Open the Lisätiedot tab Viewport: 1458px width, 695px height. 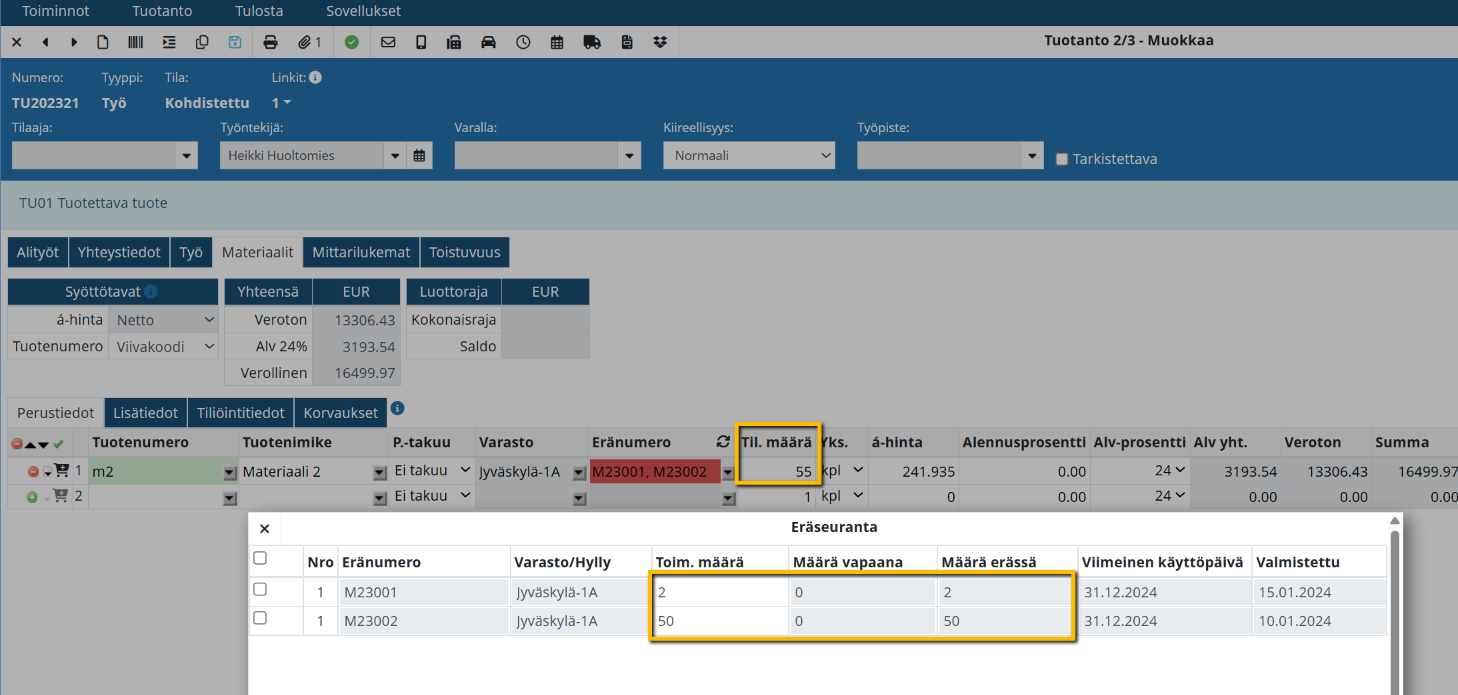(x=146, y=413)
